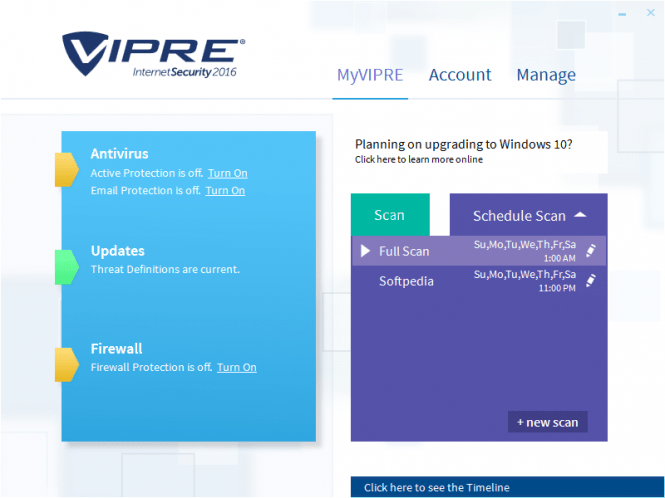Click the VIPRE shield logo

[x=85, y=53]
